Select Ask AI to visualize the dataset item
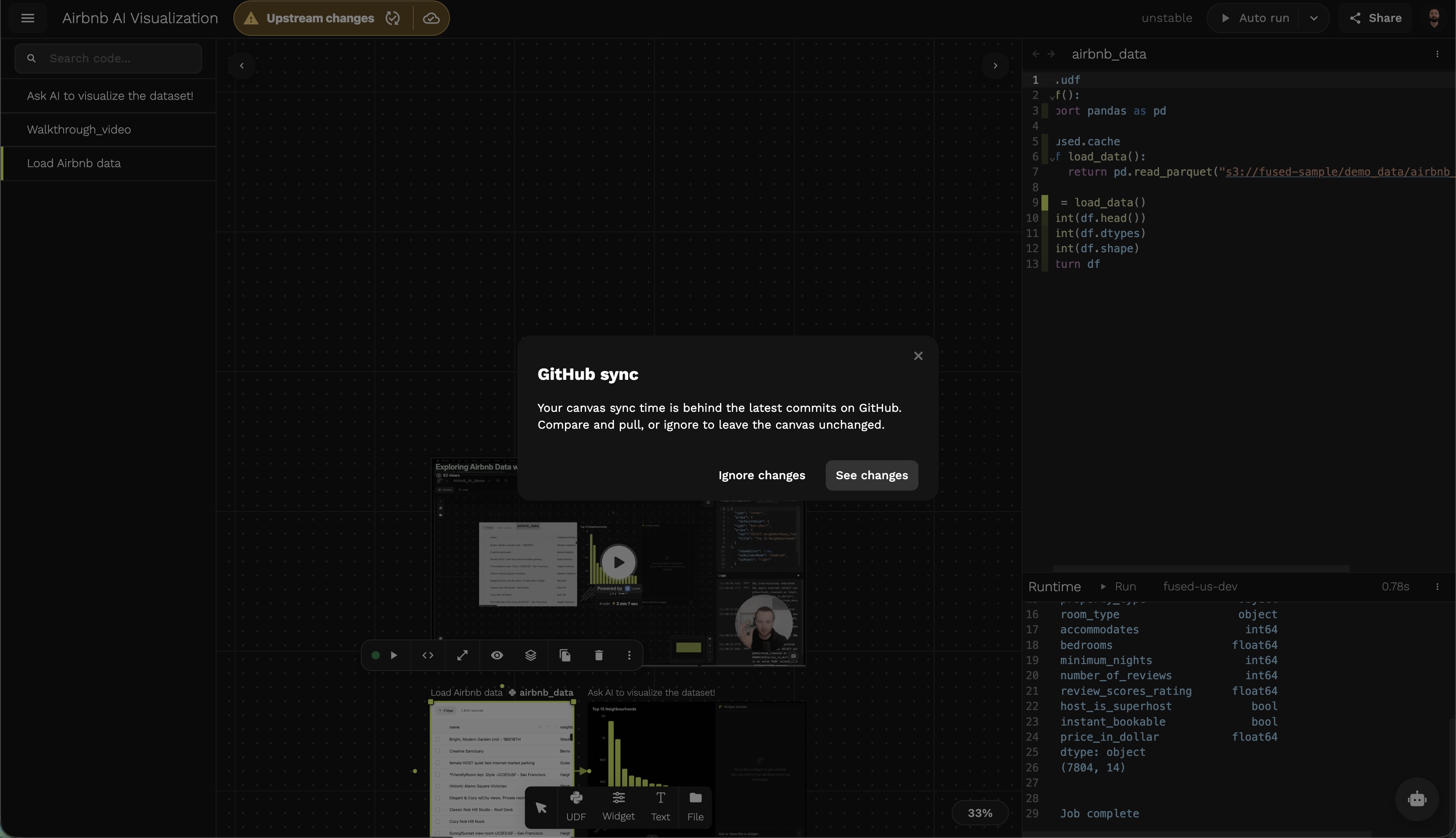 109,96
